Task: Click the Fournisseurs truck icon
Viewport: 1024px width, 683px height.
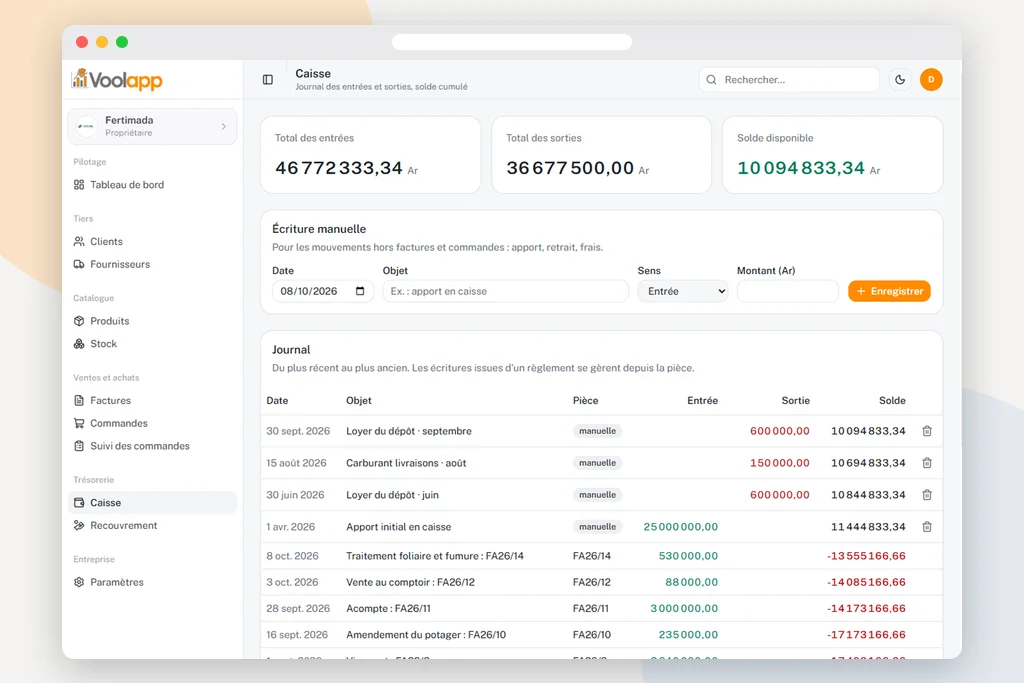Action: (x=79, y=264)
